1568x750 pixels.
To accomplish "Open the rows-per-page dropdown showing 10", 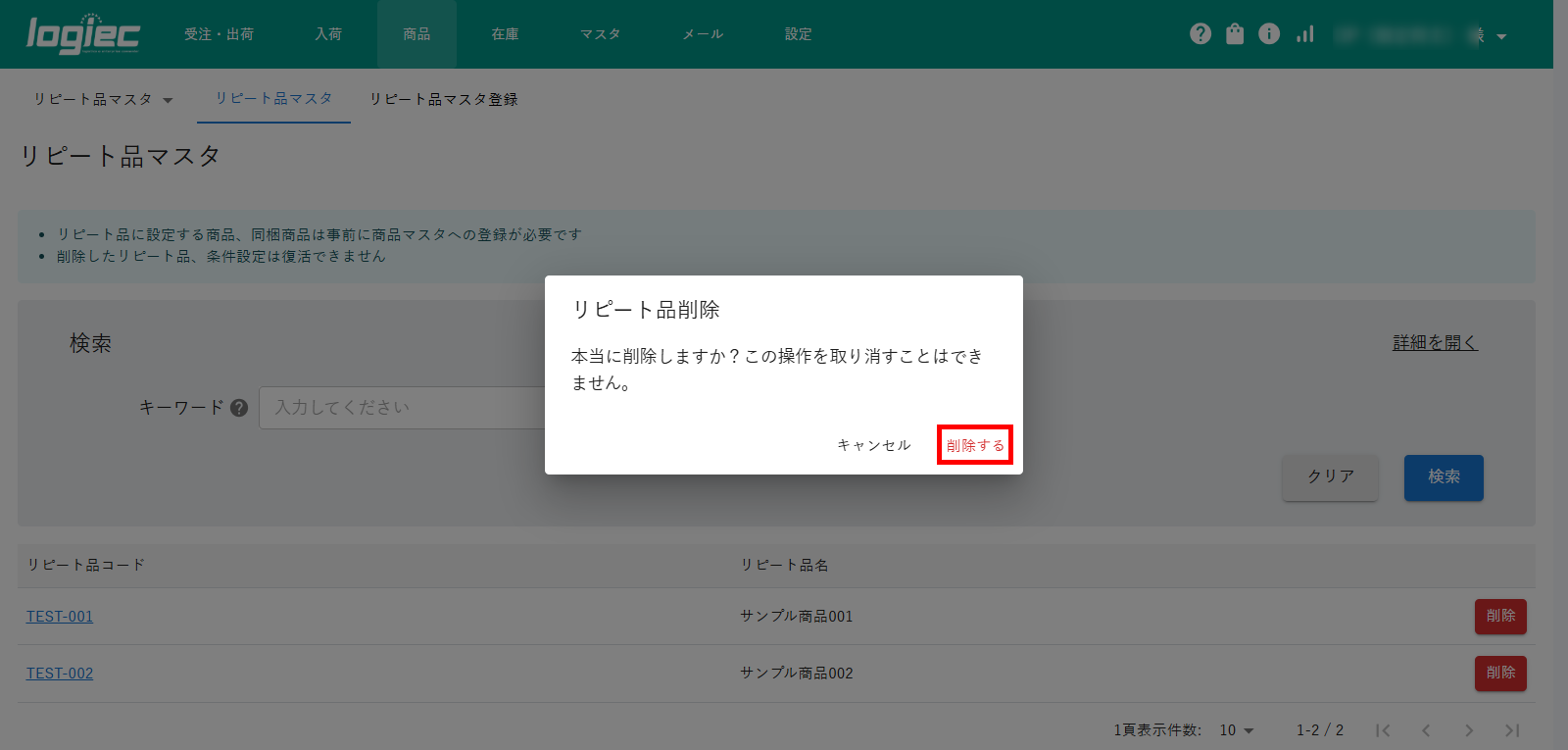I will point(1237,730).
